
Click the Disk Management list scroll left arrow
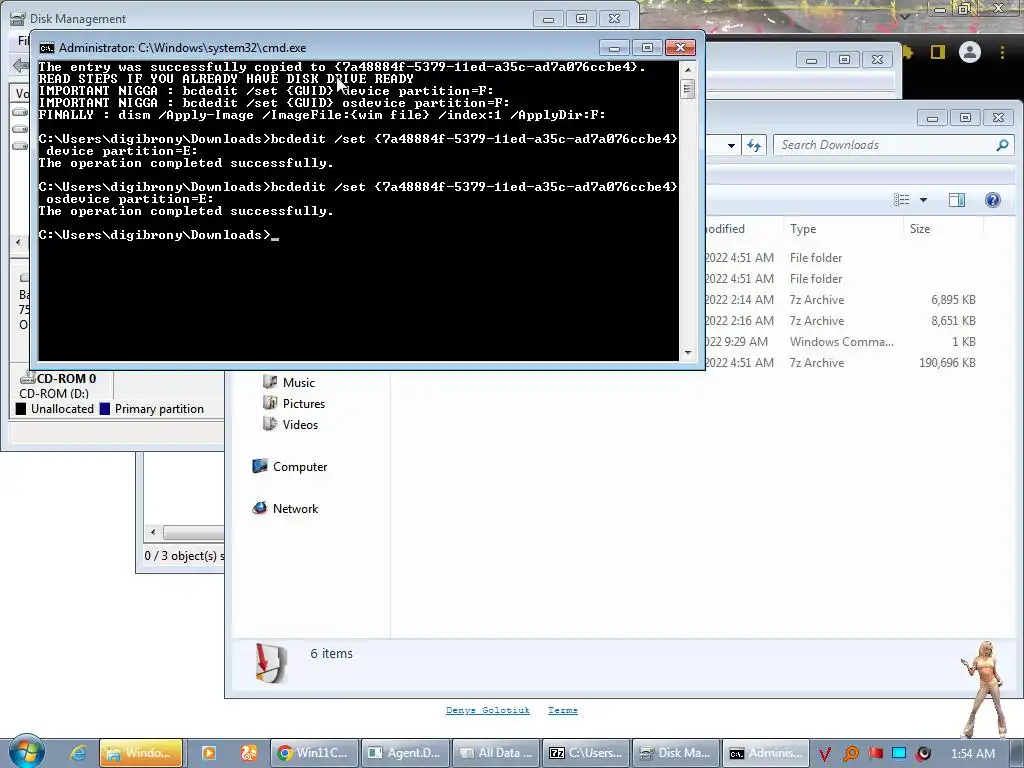pyautogui.click(x=18, y=242)
